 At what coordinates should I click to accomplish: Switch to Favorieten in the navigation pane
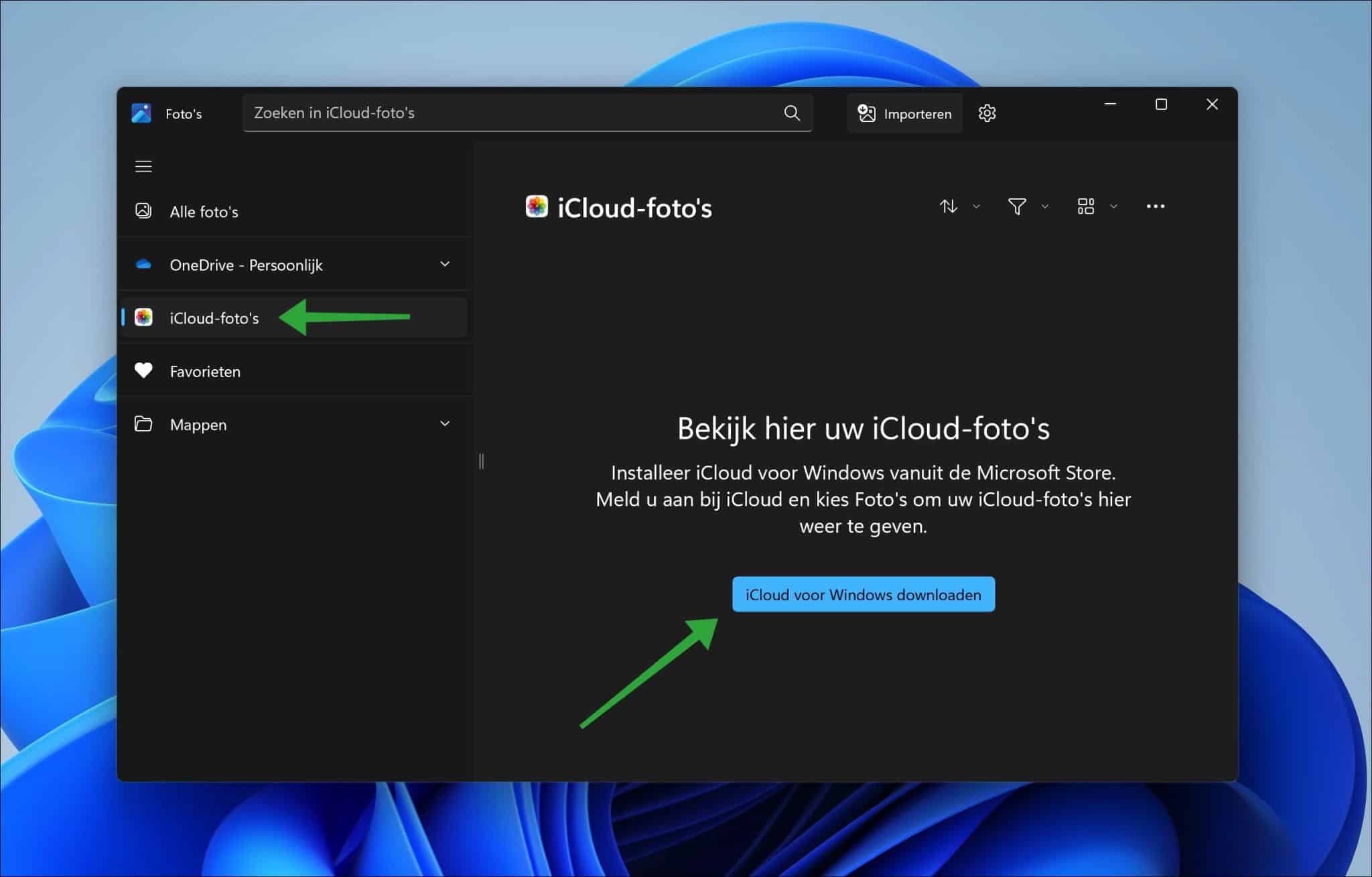[x=205, y=370]
